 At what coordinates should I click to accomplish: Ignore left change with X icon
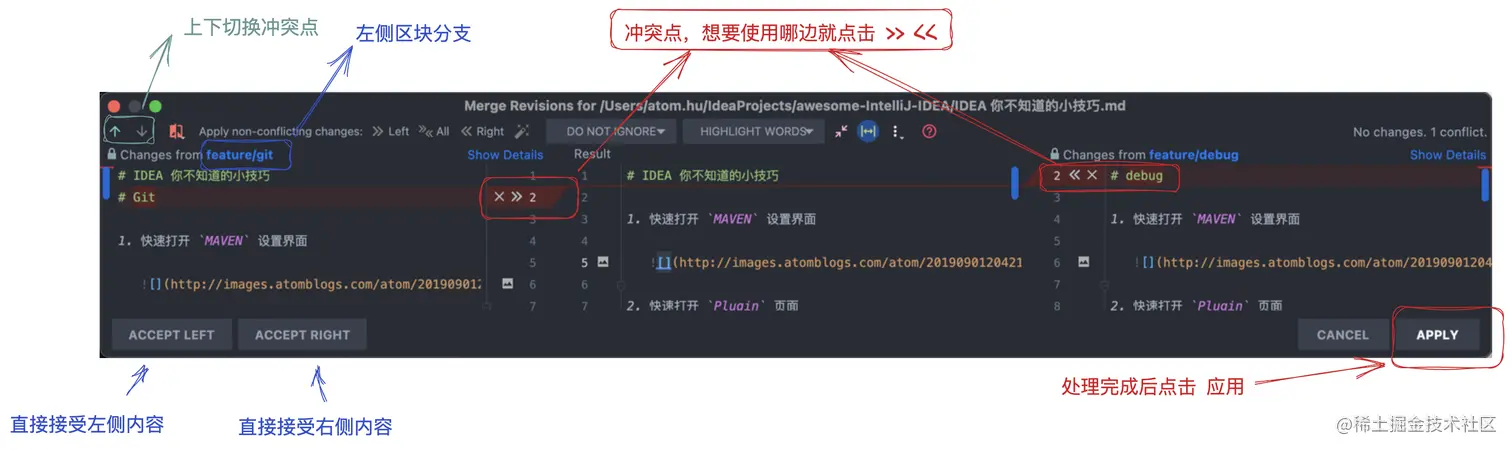[x=499, y=197]
